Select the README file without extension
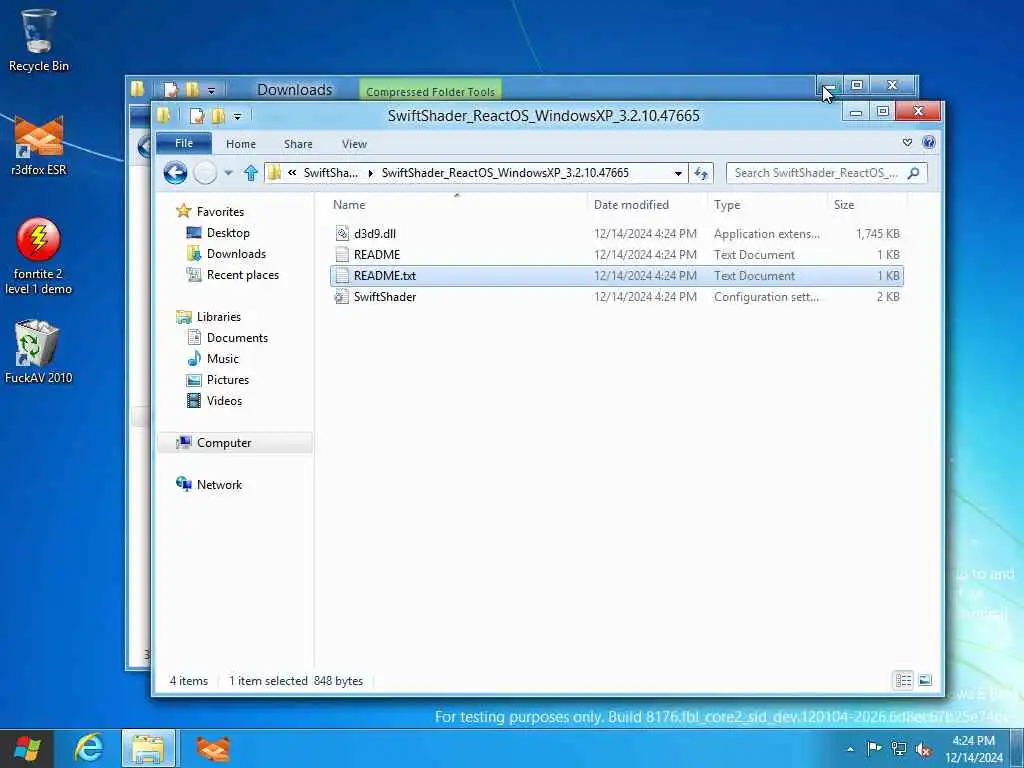The image size is (1024, 768). (377, 255)
